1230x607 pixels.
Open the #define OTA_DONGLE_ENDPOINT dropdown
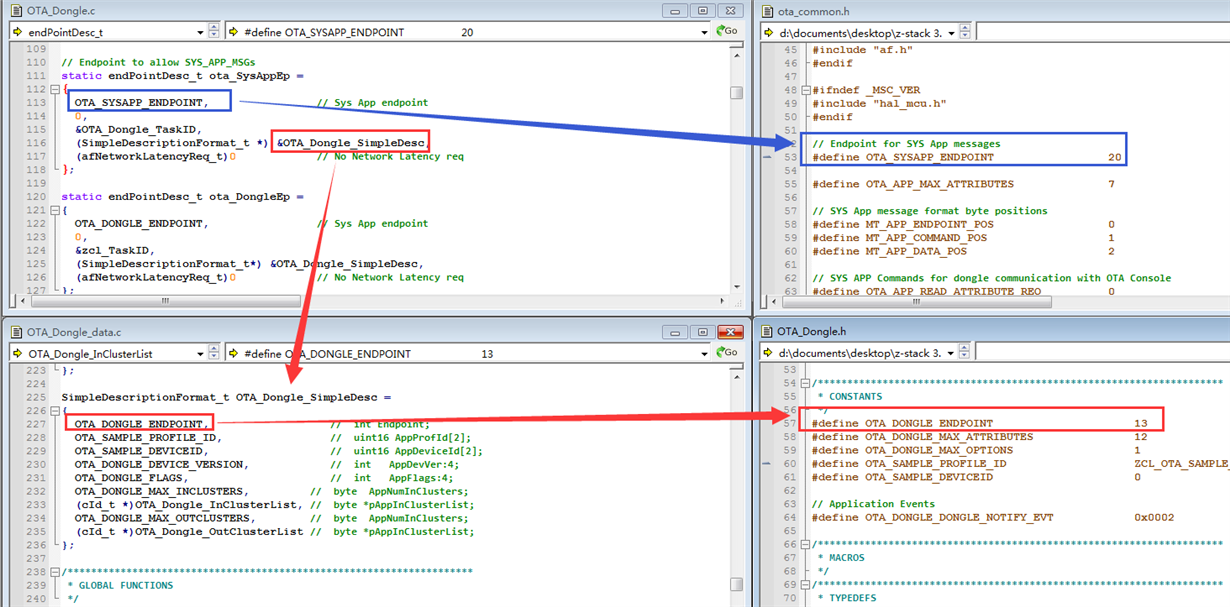coord(703,353)
